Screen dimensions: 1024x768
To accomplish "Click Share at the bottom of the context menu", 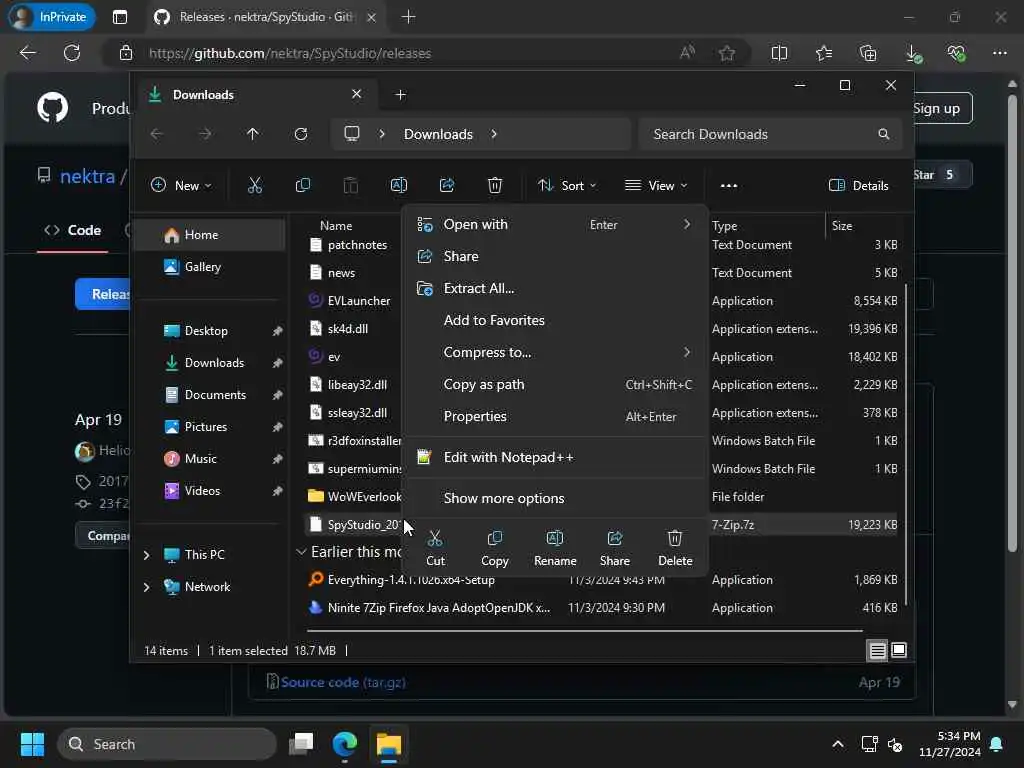I will (x=615, y=548).
